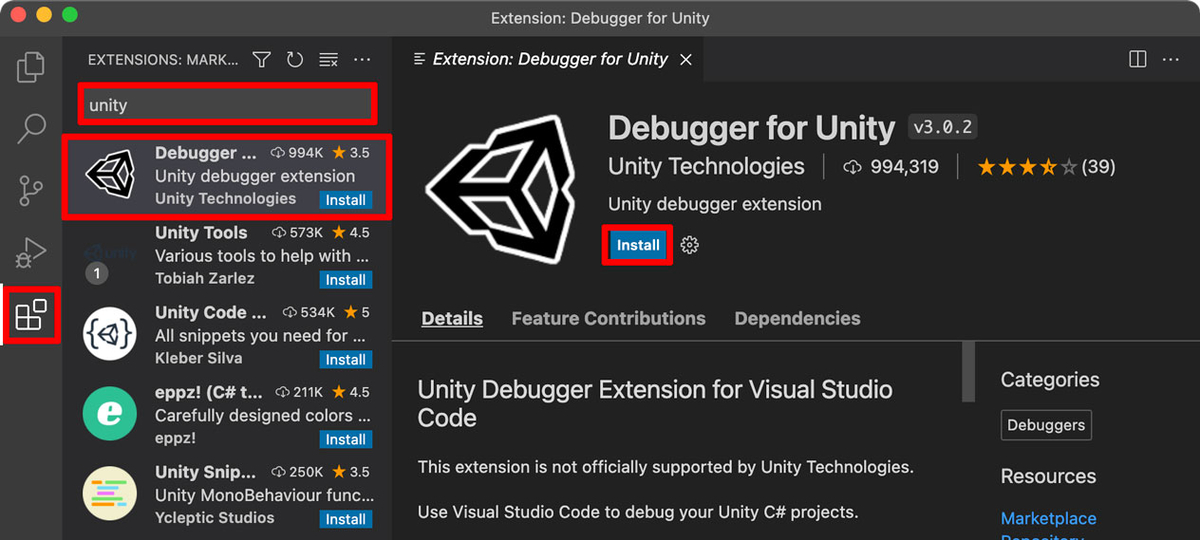This screenshot has width=1200, height=540.
Task: Open the Explorer view in activity bar
Action: click(31, 67)
